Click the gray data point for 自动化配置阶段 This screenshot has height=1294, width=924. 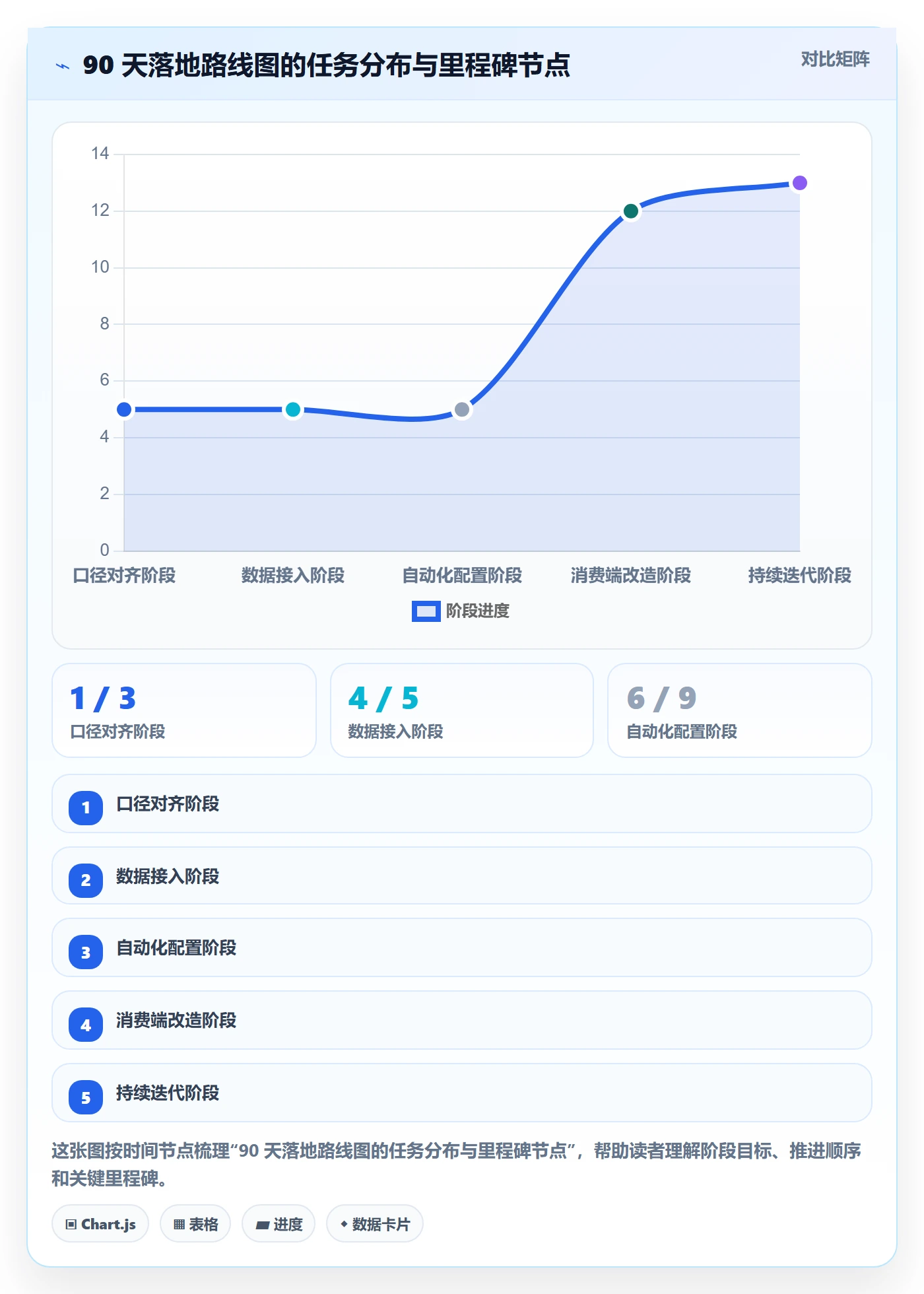point(462,409)
